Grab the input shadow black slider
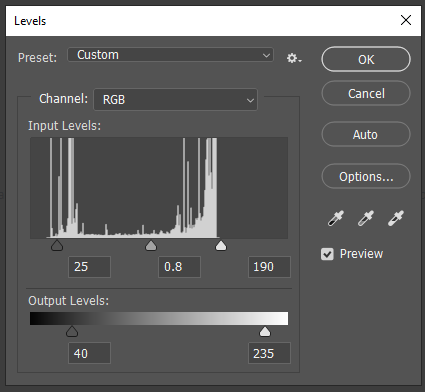Screen dimensions: 425x392 57,246
